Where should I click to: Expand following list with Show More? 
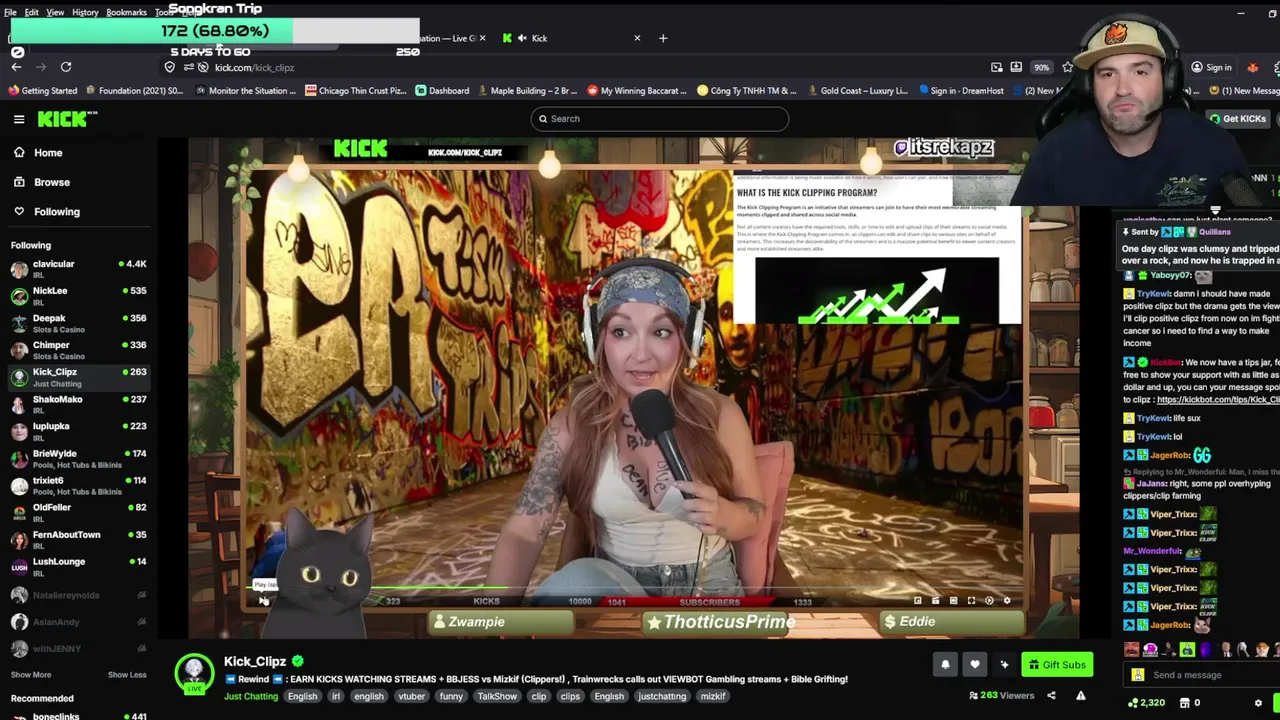(31, 675)
